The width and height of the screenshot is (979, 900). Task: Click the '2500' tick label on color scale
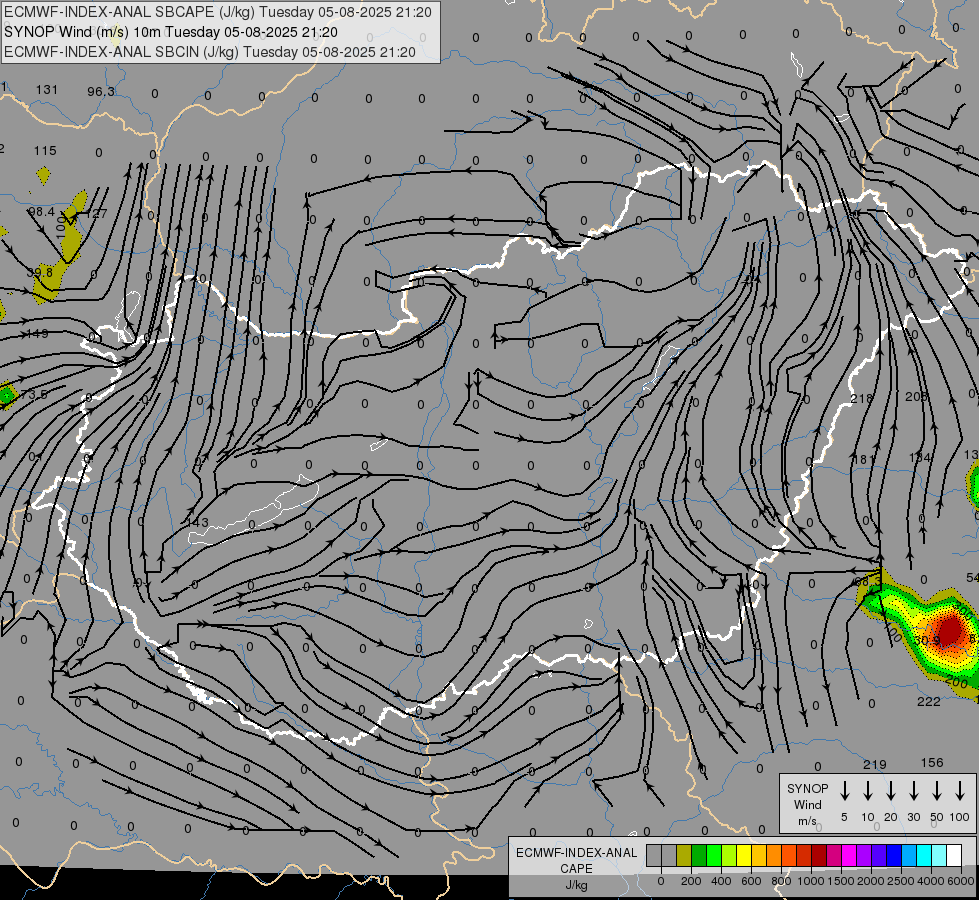[x=900, y=881]
